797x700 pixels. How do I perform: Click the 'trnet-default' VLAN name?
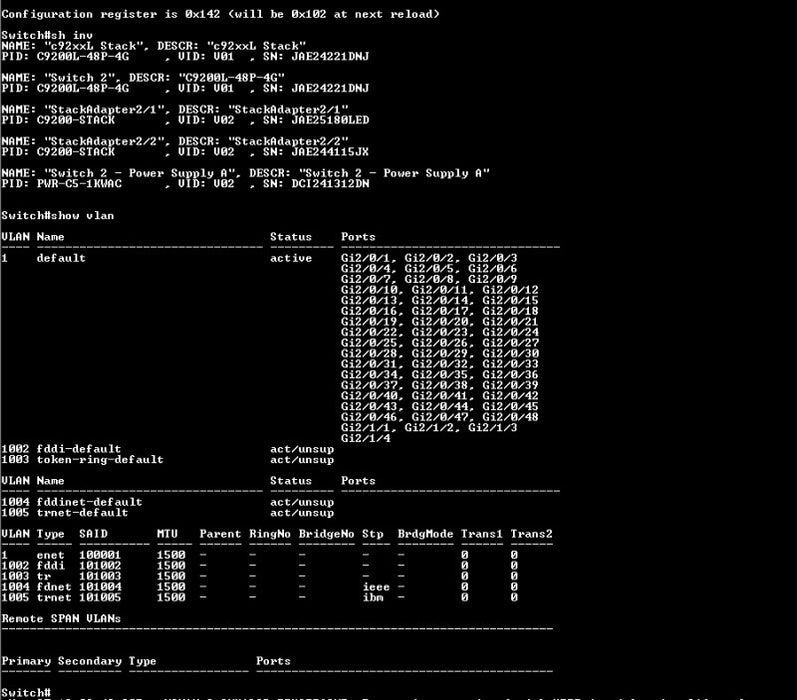point(82,512)
